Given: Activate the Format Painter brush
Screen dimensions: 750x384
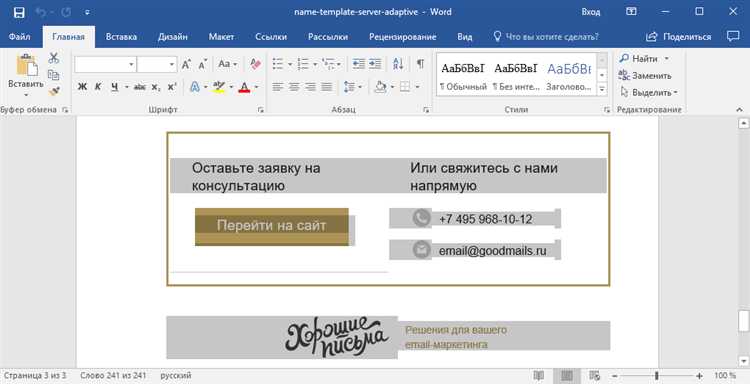Looking at the screenshot, I should [54, 91].
